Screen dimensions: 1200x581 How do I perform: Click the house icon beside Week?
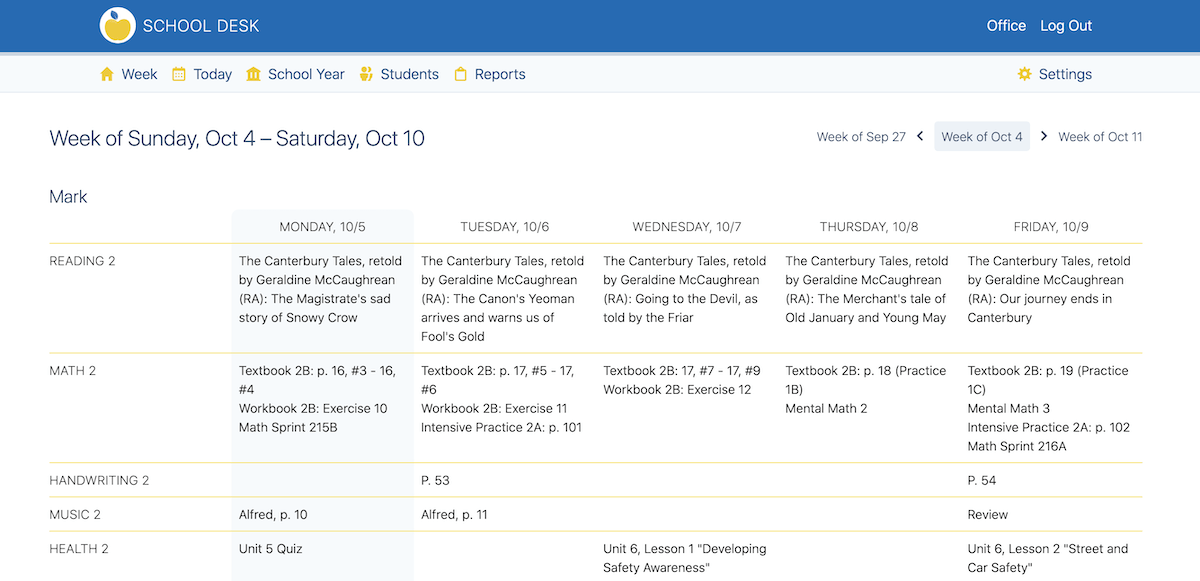(x=107, y=74)
